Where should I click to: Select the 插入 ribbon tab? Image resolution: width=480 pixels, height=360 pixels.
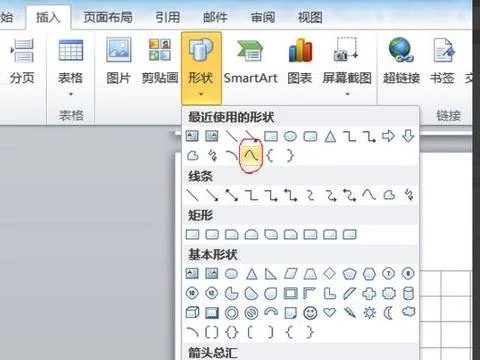coord(48,17)
